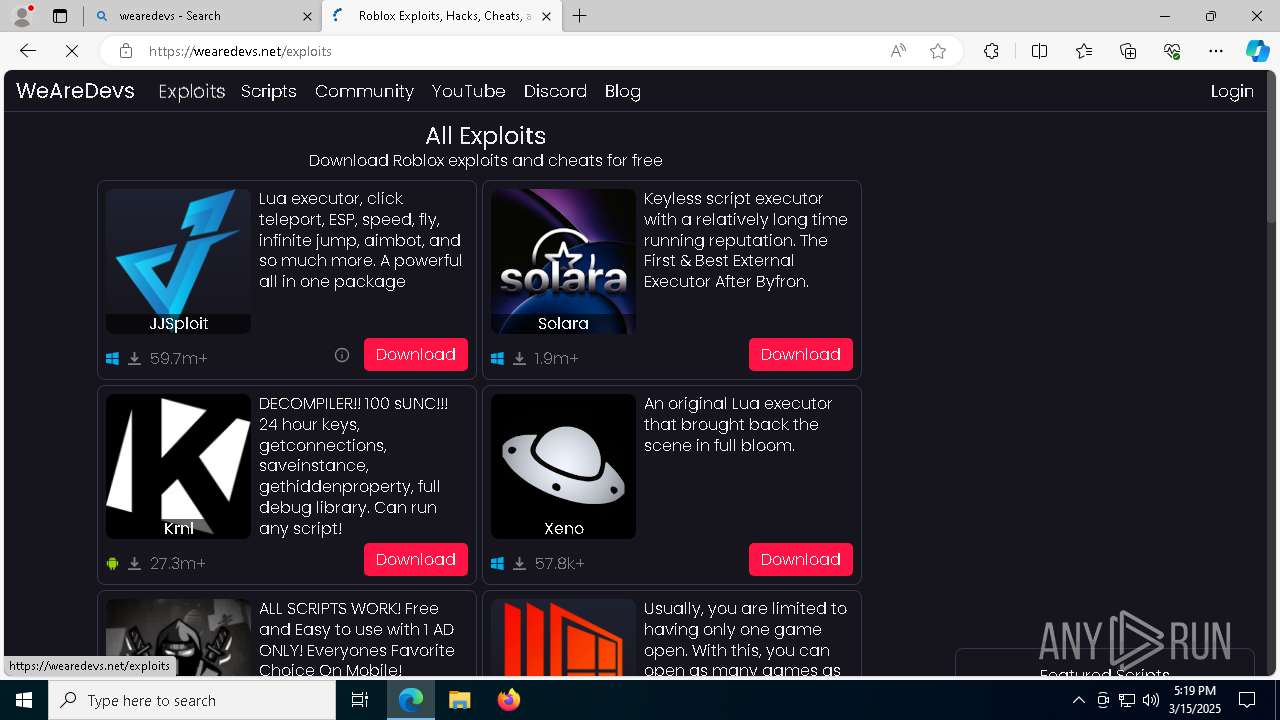Click Xeno download count 57.8k+
Image resolution: width=1280 pixels, height=720 pixels.
pos(560,563)
